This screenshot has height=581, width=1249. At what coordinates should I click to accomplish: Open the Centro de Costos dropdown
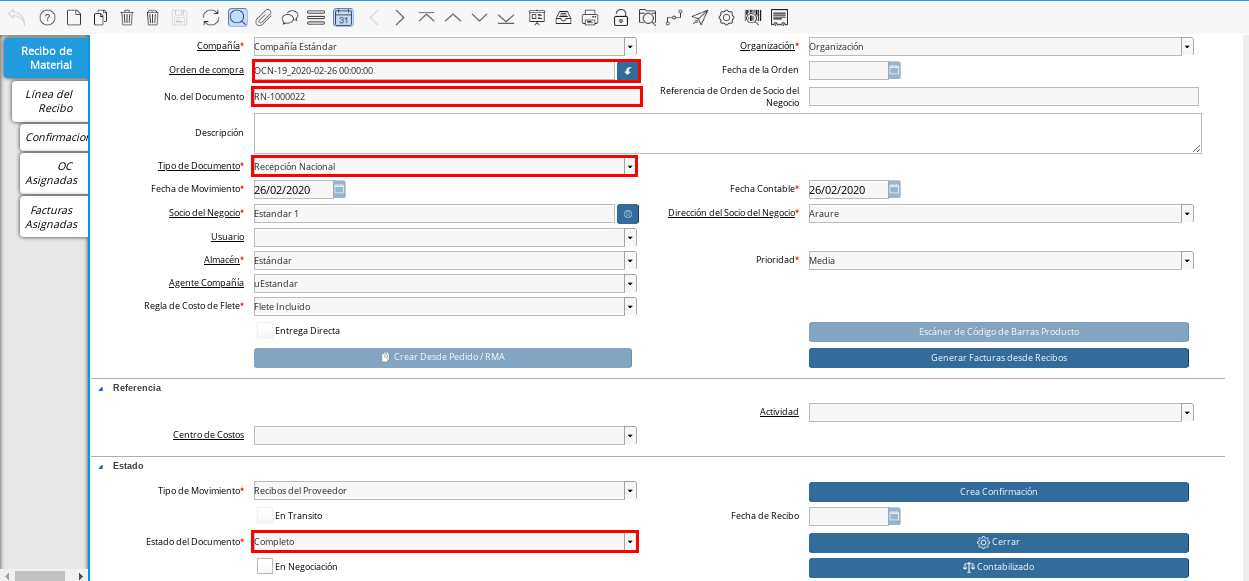click(x=630, y=435)
